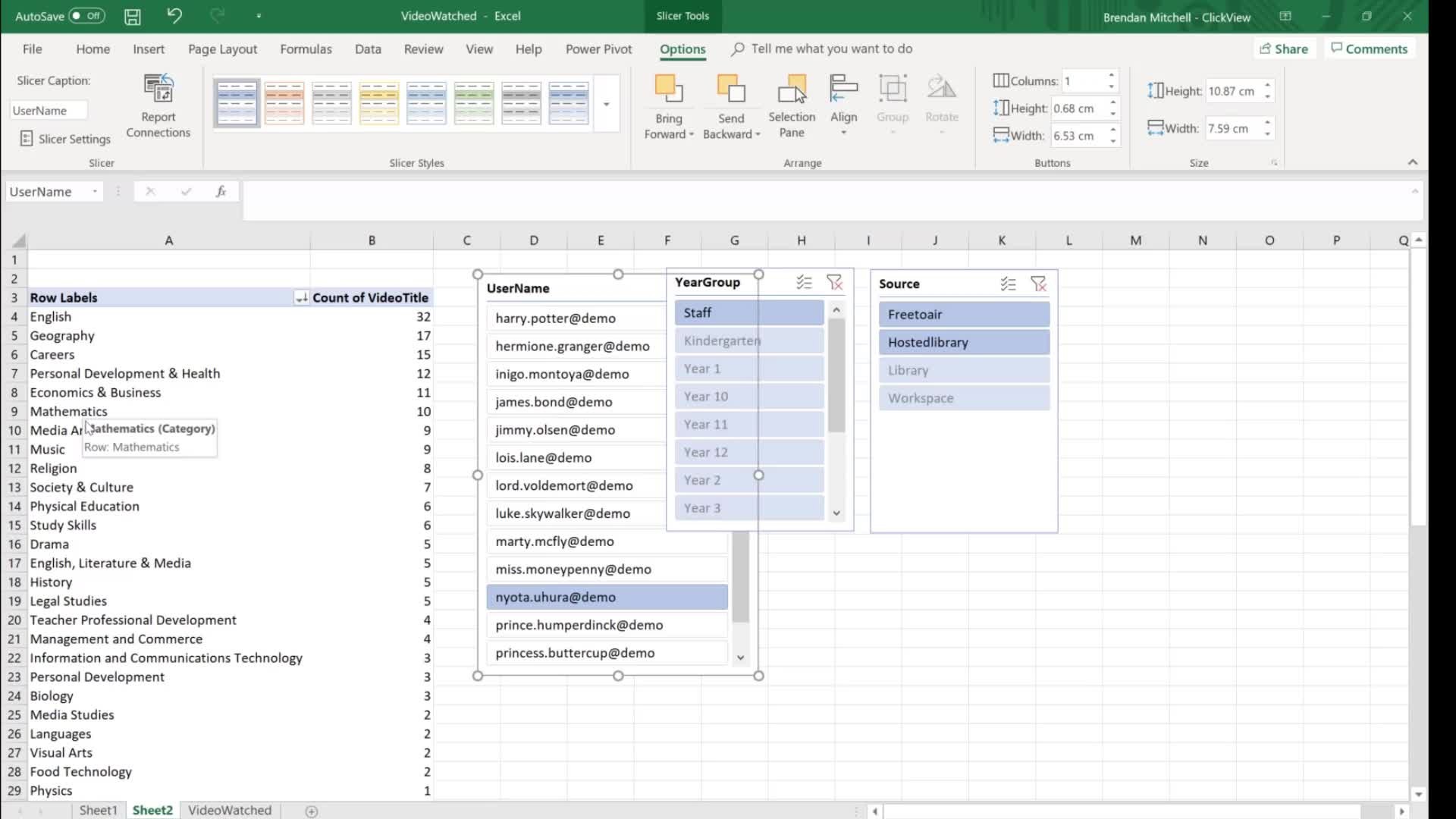Image resolution: width=1456 pixels, height=819 pixels.
Task: Click the Undo icon
Action: pyautogui.click(x=174, y=16)
